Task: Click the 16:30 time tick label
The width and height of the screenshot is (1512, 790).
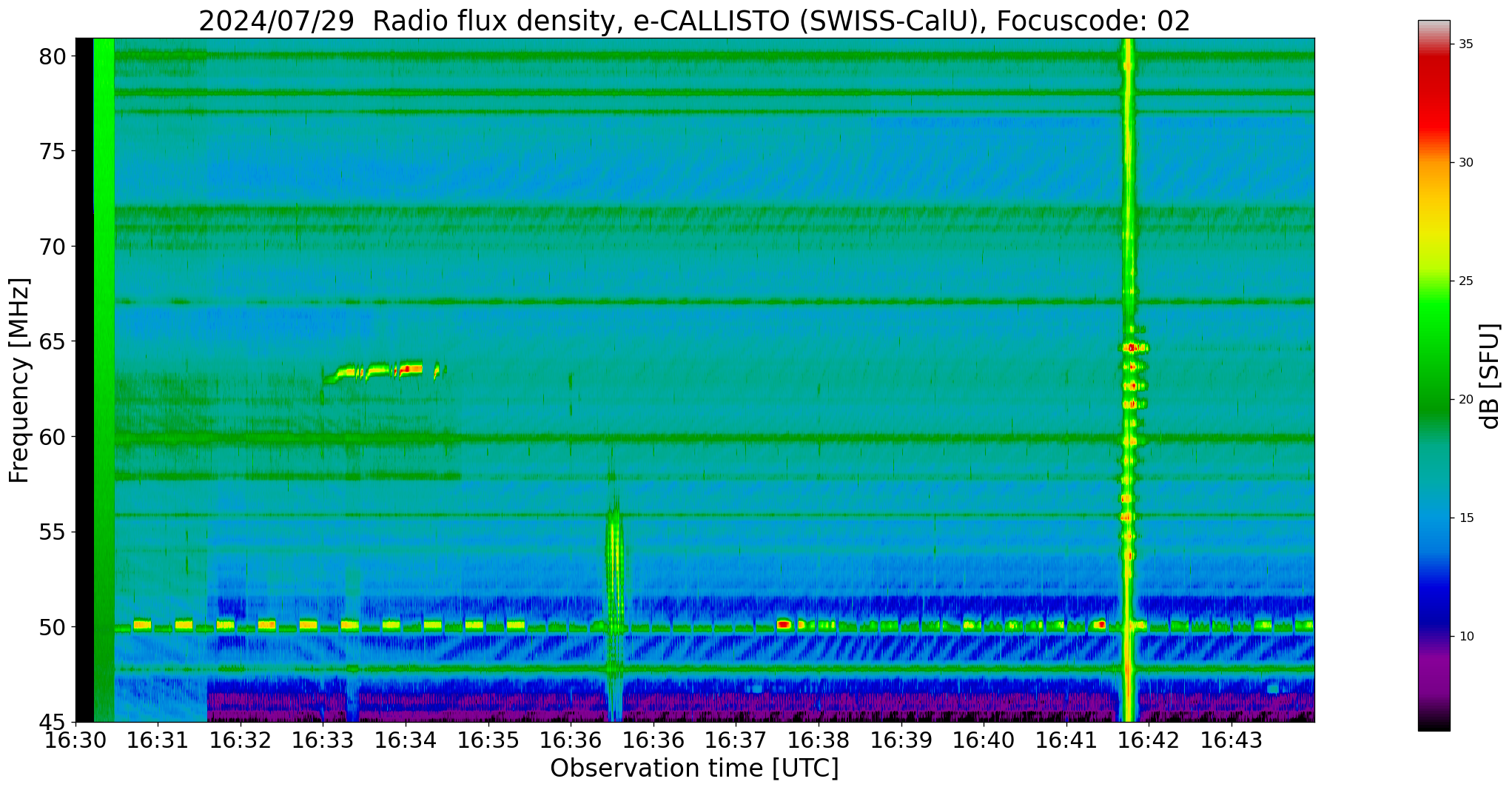Action: (75, 740)
